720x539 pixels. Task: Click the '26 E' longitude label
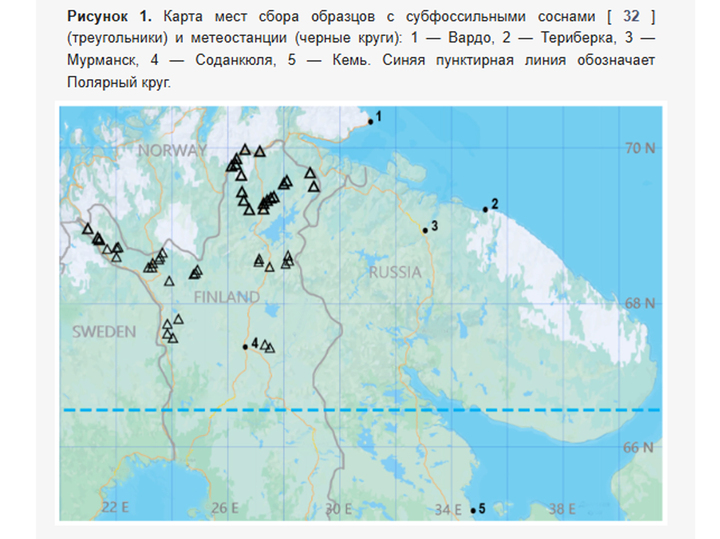(x=225, y=508)
